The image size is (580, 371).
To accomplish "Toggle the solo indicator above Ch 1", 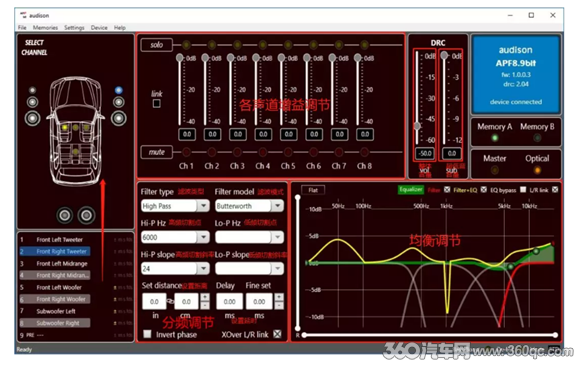I will pyautogui.click(x=186, y=45).
